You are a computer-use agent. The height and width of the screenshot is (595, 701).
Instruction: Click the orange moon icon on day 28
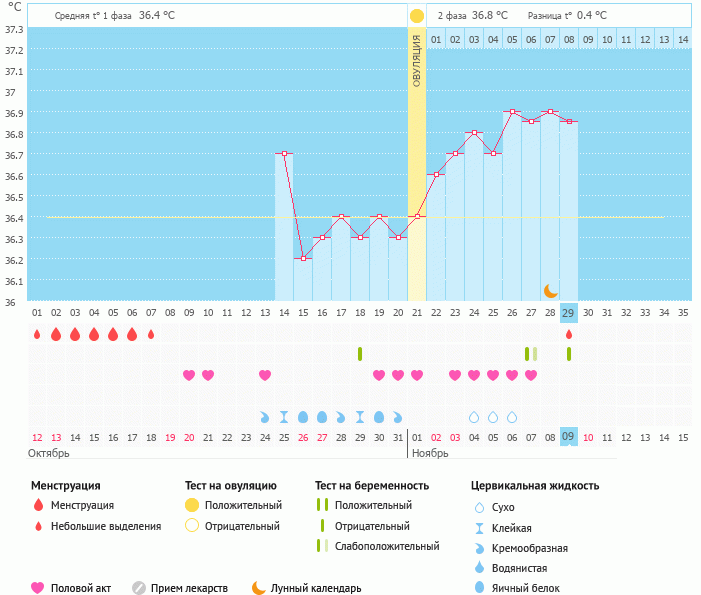pyautogui.click(x=551, y=291)
